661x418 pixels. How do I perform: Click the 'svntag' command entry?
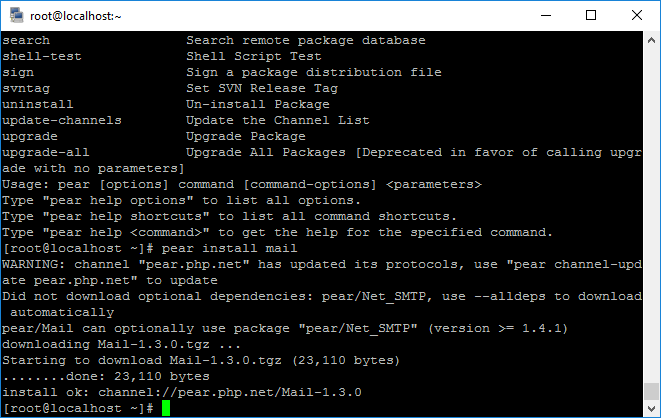pyautogui.click(x=26, y=88)
